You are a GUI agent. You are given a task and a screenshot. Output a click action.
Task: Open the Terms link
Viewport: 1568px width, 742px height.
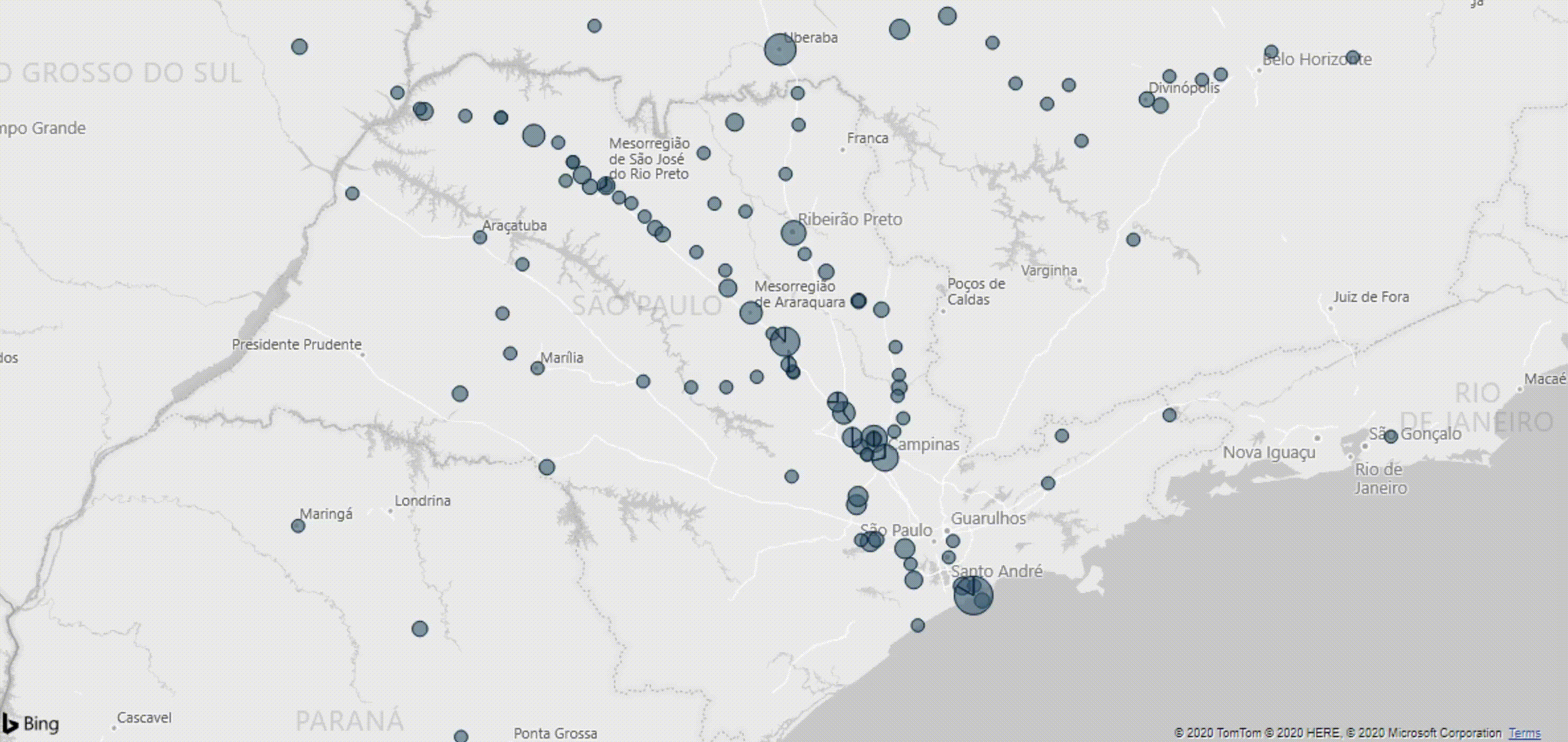tap(1524, 733)
